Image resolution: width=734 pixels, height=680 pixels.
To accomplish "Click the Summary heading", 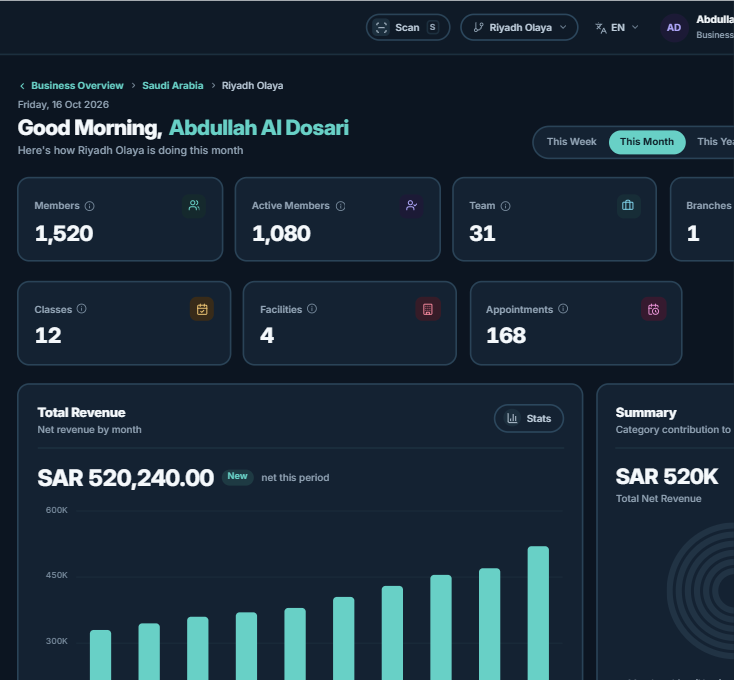I will coord(646,413).
